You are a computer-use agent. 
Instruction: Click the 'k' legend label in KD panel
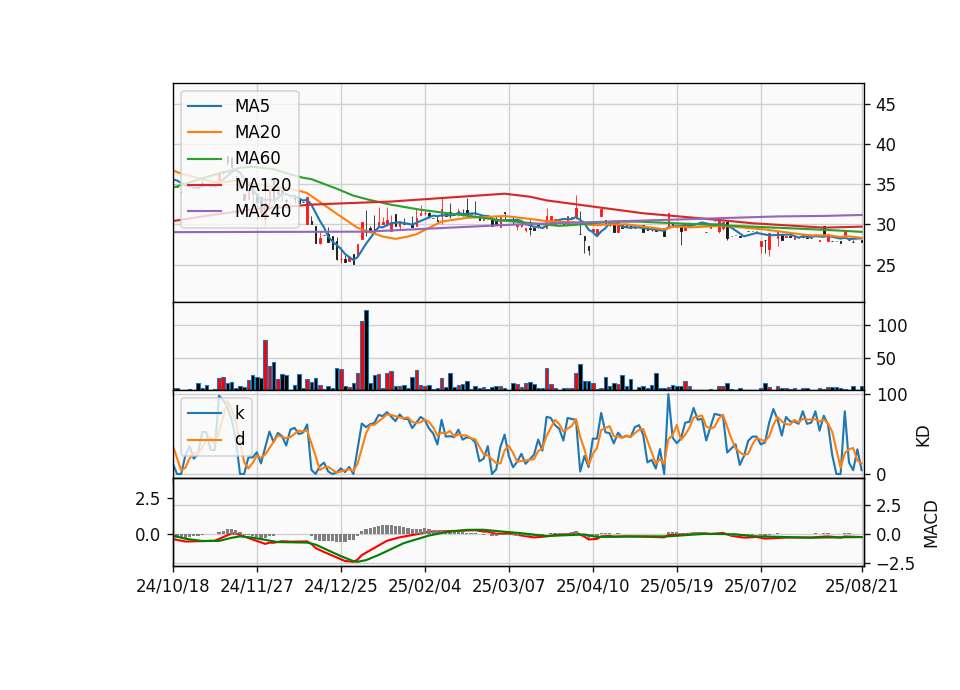coord(239,413)
